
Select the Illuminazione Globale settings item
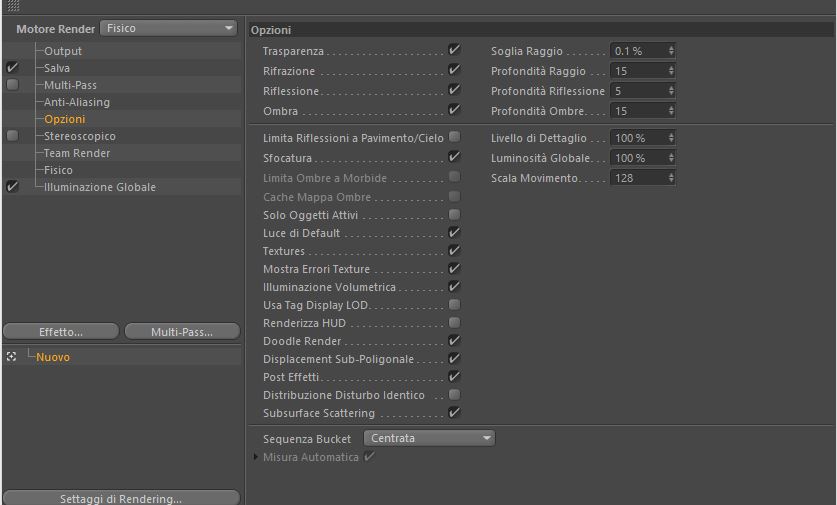pyautogui.click(x=100, y=187)
